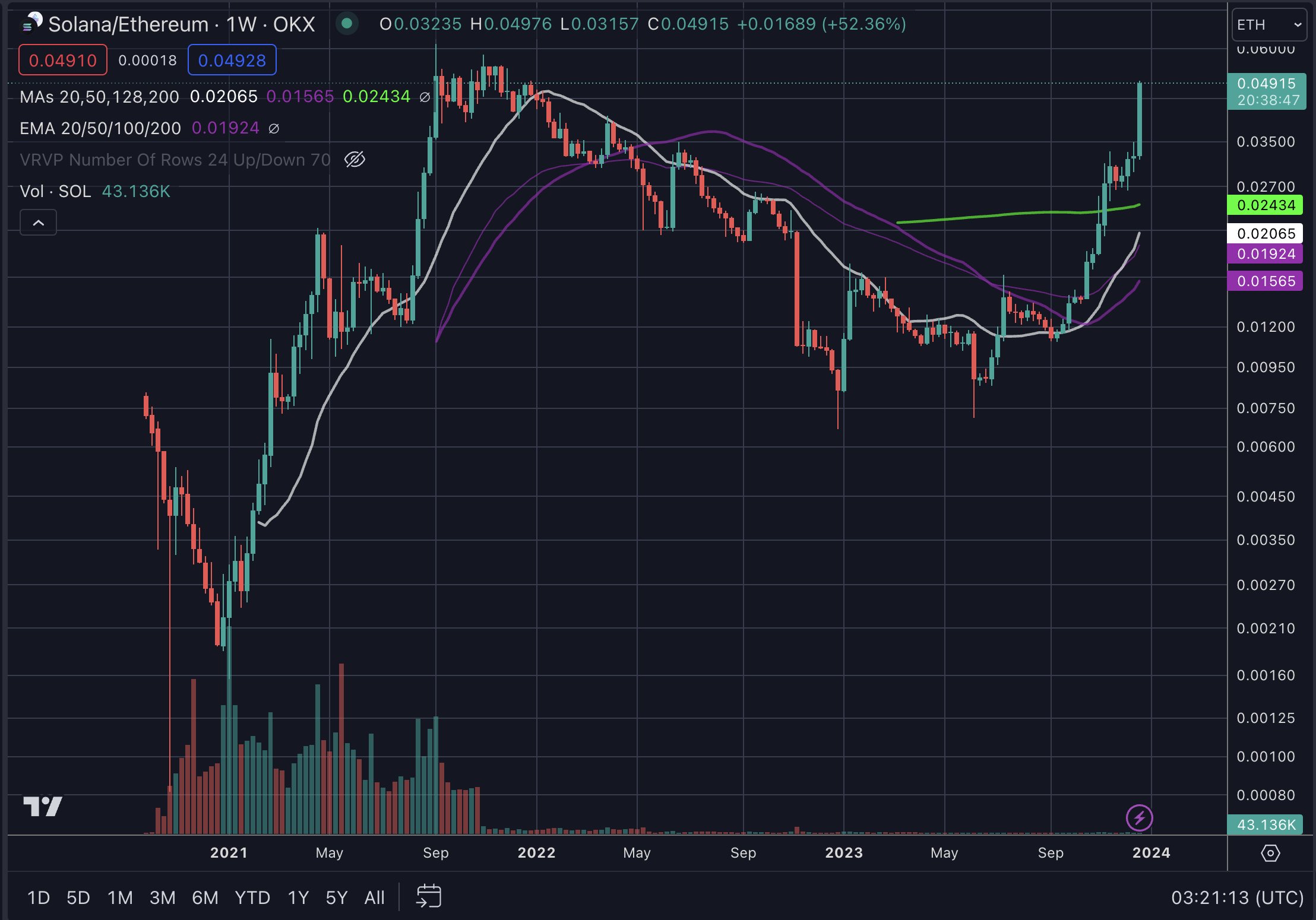The height and width of the screenshot is (920, 1316).
Task: Click the purple 0.01565 MA price label
Action: click(1265, 281)
